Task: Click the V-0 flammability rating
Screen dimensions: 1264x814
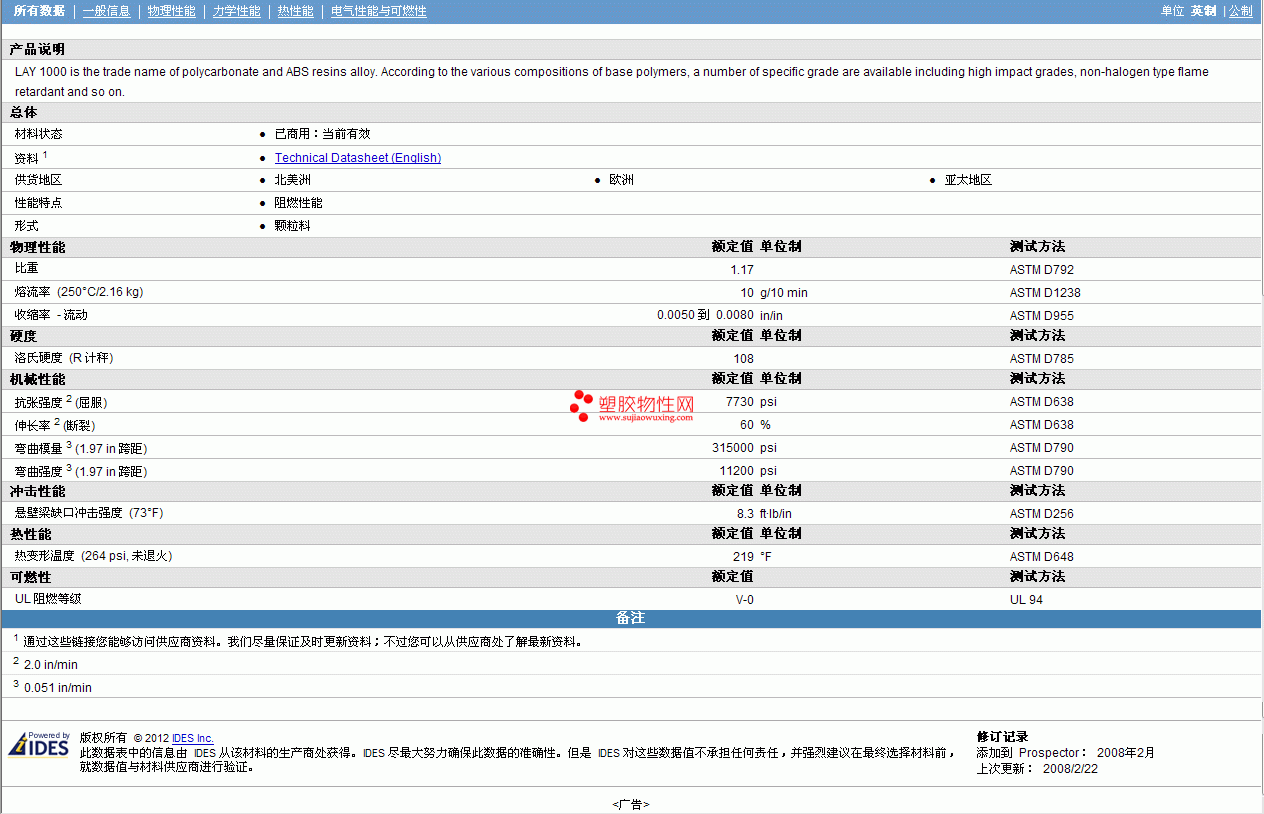Action: pyautogui.click(x=745, y=600)
